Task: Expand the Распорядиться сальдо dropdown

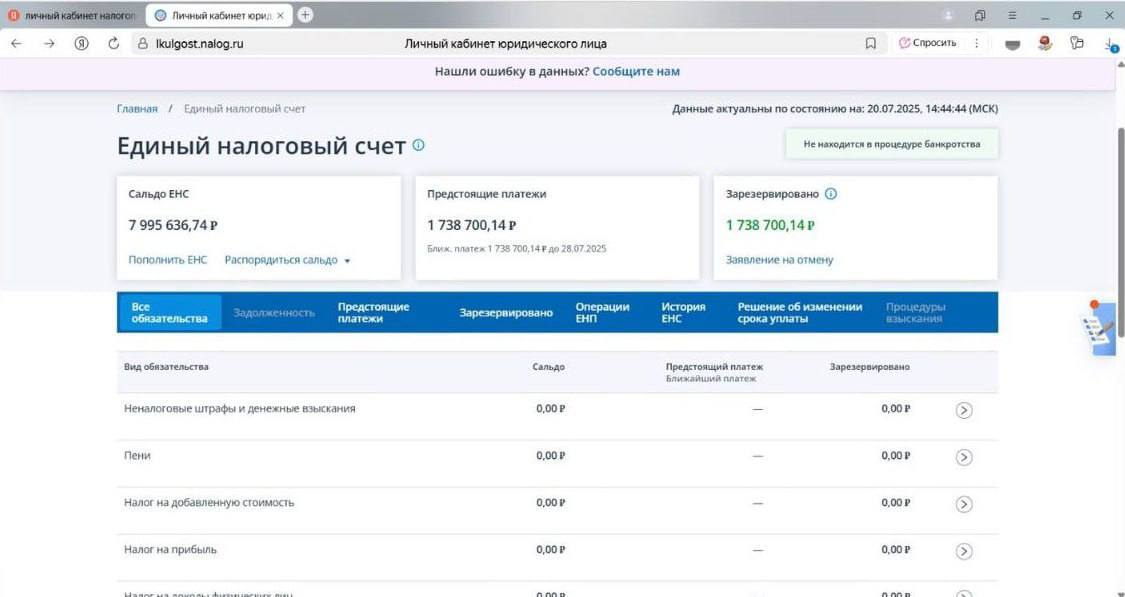Action: [x=288, y=260]
